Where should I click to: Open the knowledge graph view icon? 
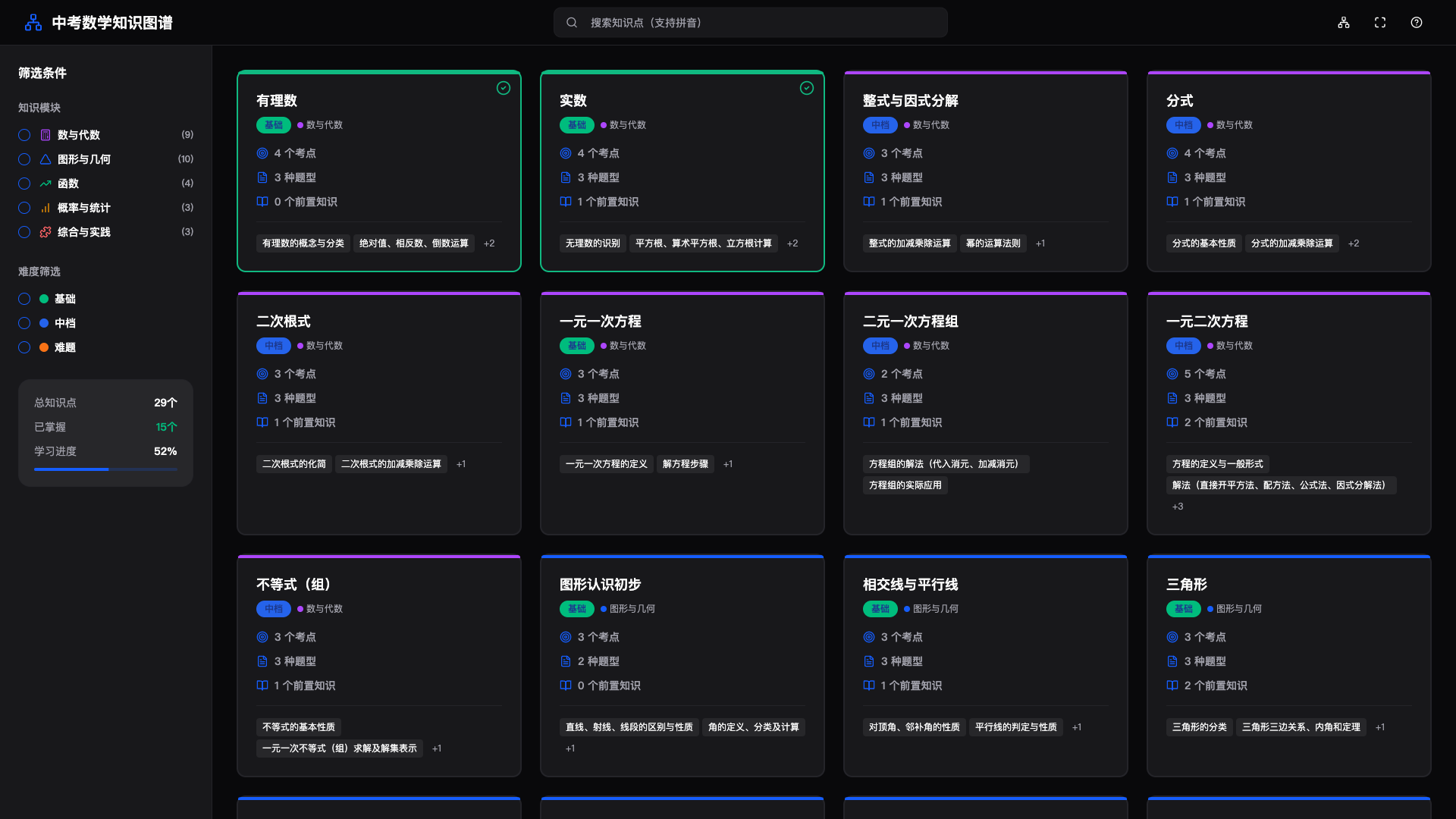1343,23
